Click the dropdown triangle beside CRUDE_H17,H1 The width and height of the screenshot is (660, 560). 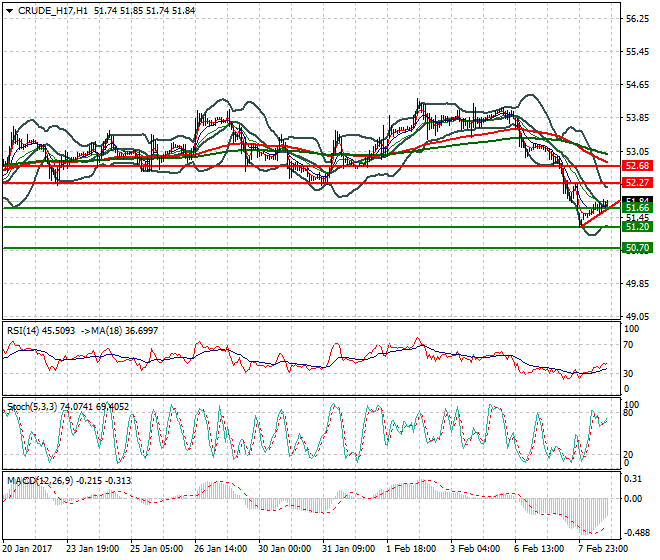(x=9, y=10)
